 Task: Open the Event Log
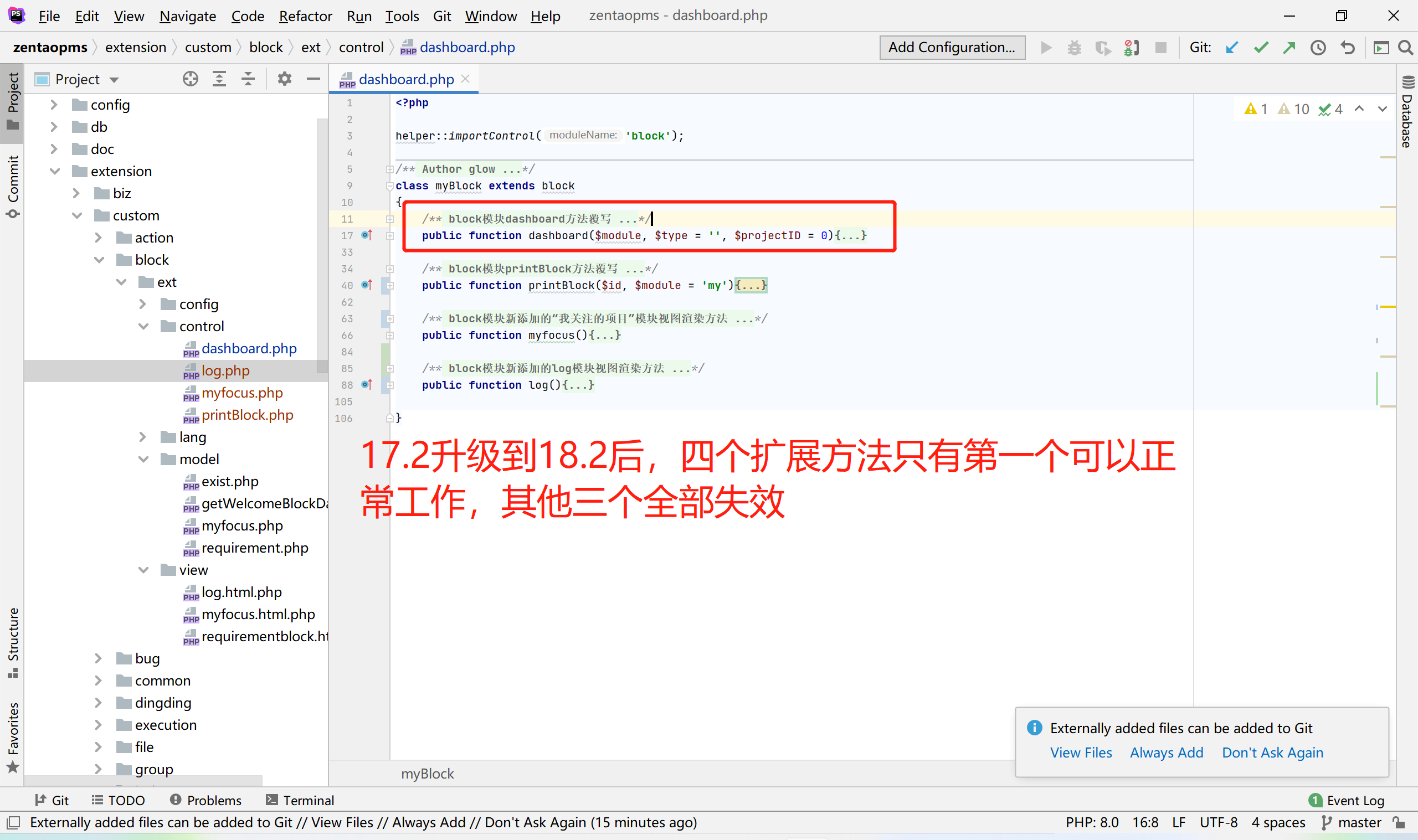[x=1347, y=800]
